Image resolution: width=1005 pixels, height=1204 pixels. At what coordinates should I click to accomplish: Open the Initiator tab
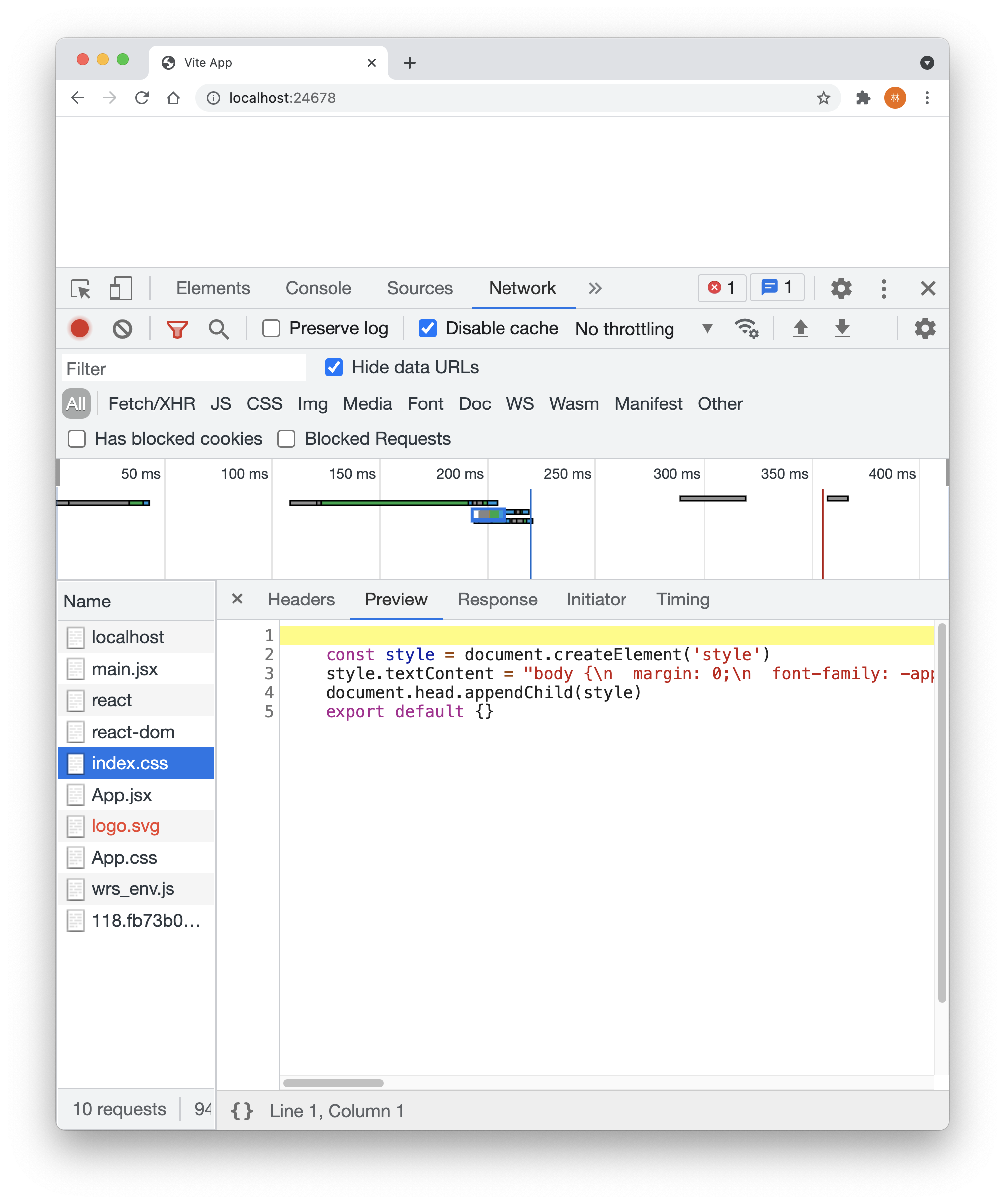pos(596,600)
